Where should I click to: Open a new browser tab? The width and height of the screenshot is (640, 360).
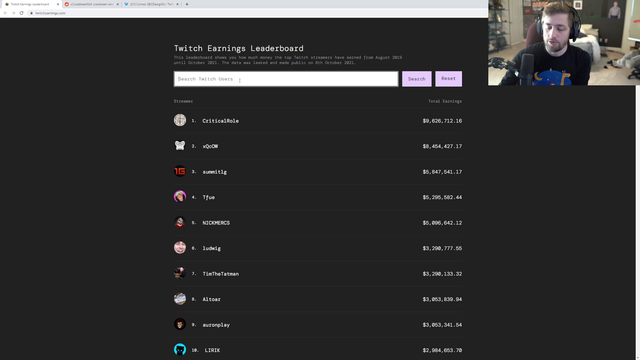[x=187, y=4]
